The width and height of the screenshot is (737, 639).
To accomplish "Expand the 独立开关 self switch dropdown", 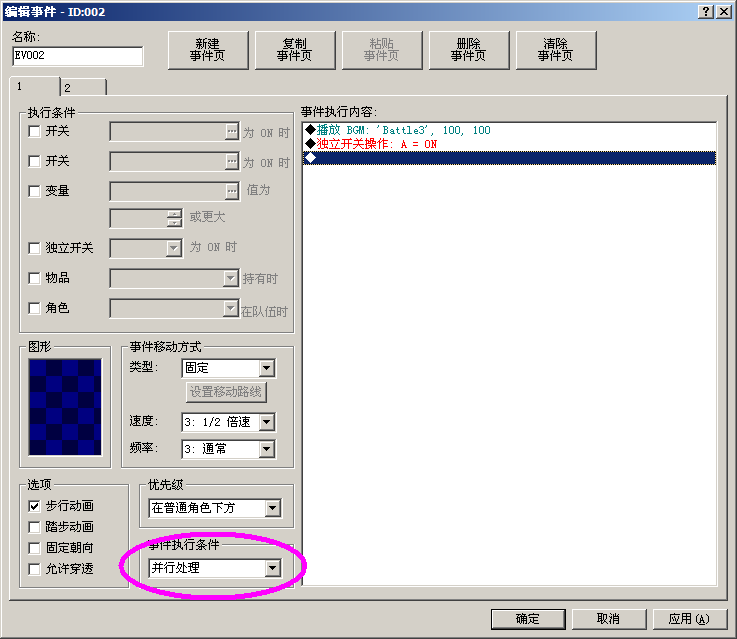I will 174,248.
